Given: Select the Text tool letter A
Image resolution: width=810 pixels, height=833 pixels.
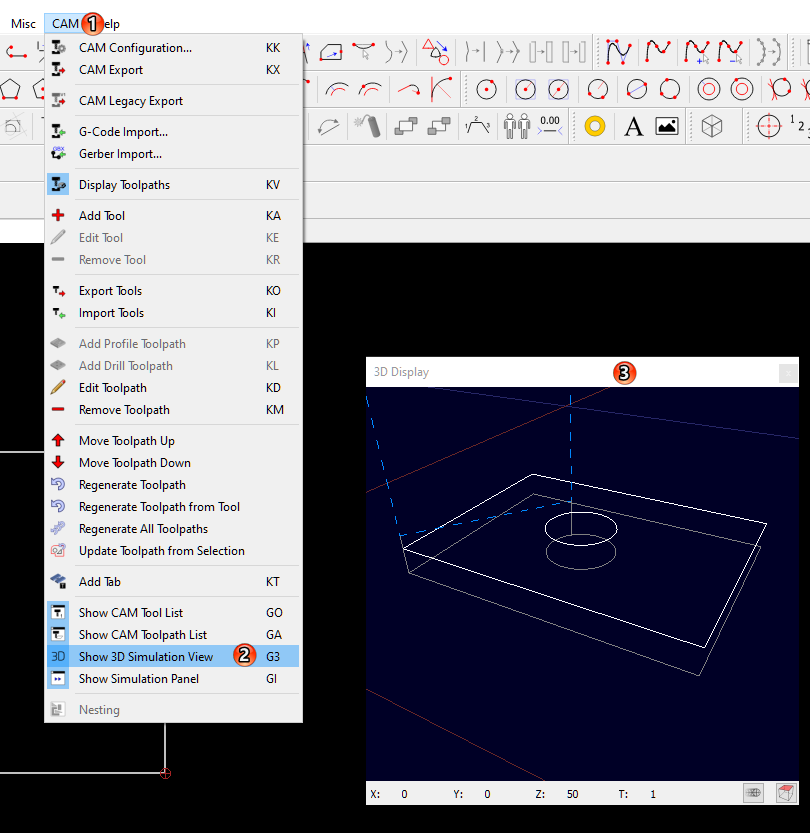Looking at the screenshot, I should pos(633,126).
